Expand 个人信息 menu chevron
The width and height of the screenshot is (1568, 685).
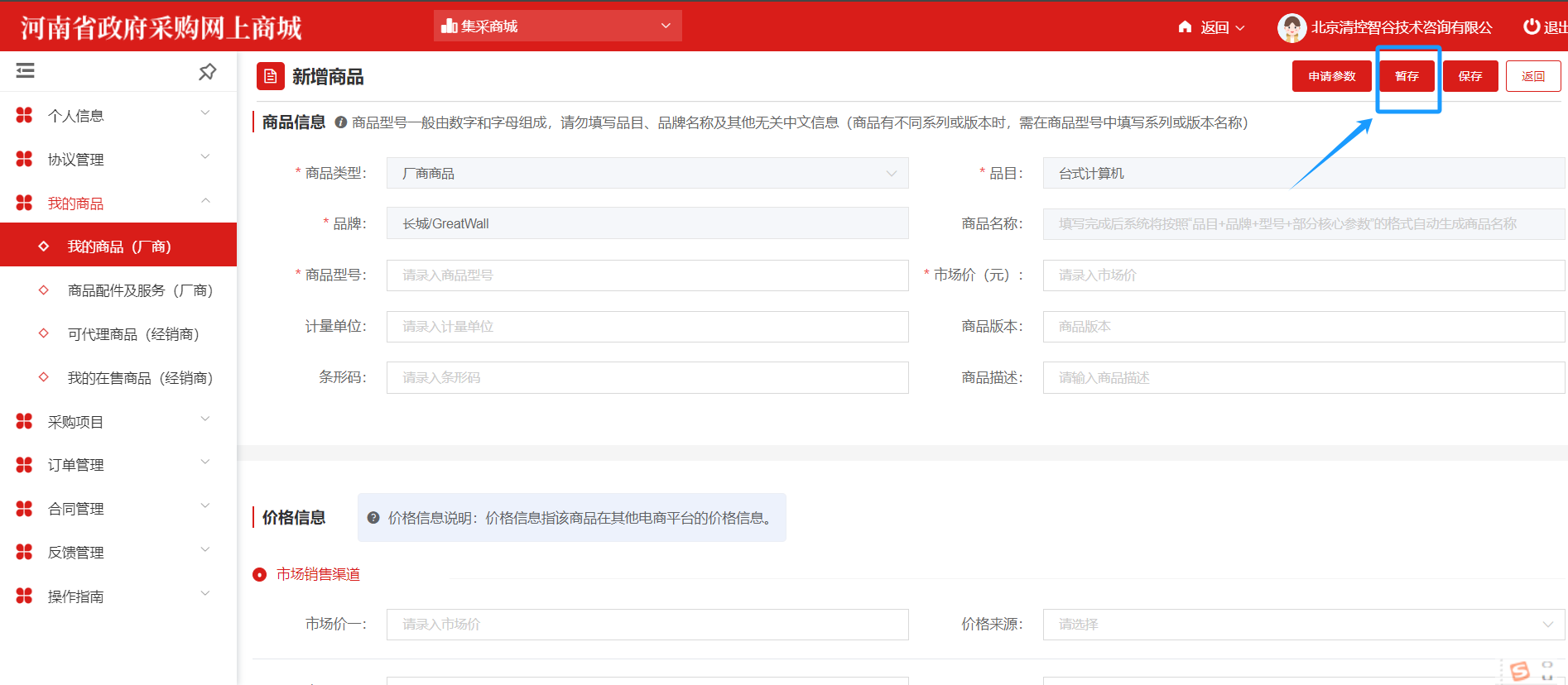coord(206,113)
